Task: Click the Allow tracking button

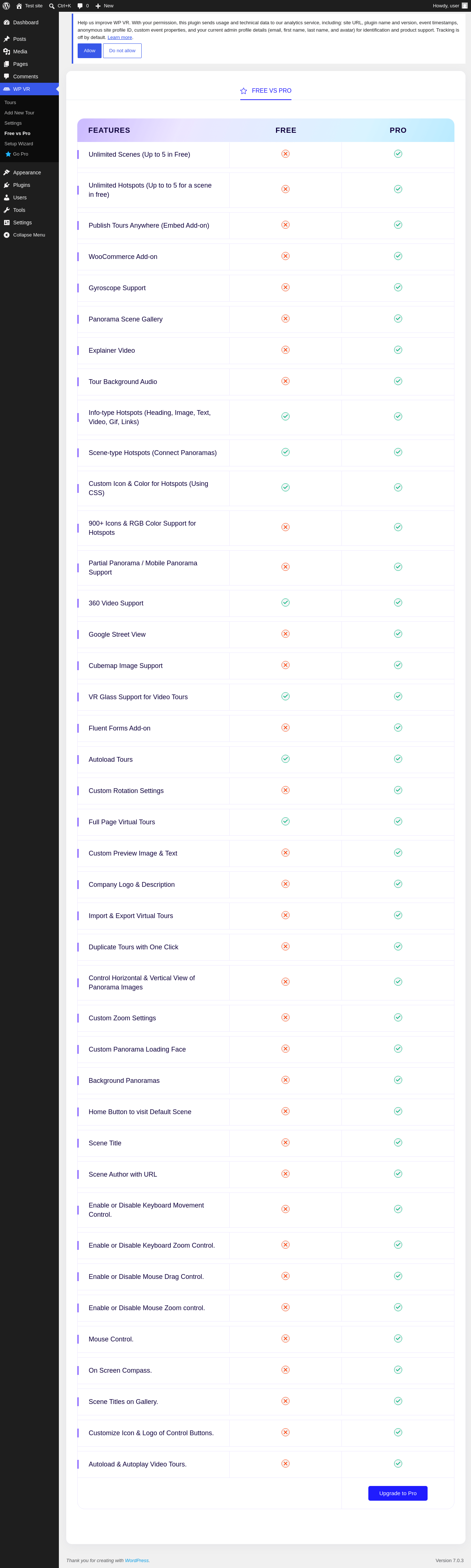Action: coord(89,50)
